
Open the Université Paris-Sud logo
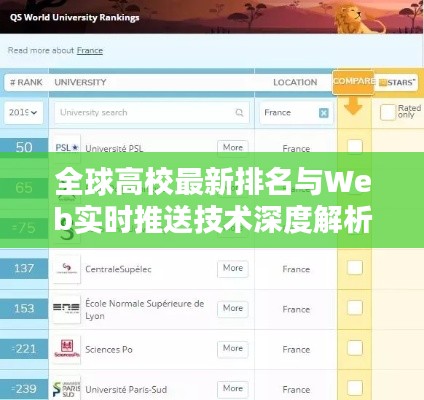pyautogui.click(x=67, y=389)
